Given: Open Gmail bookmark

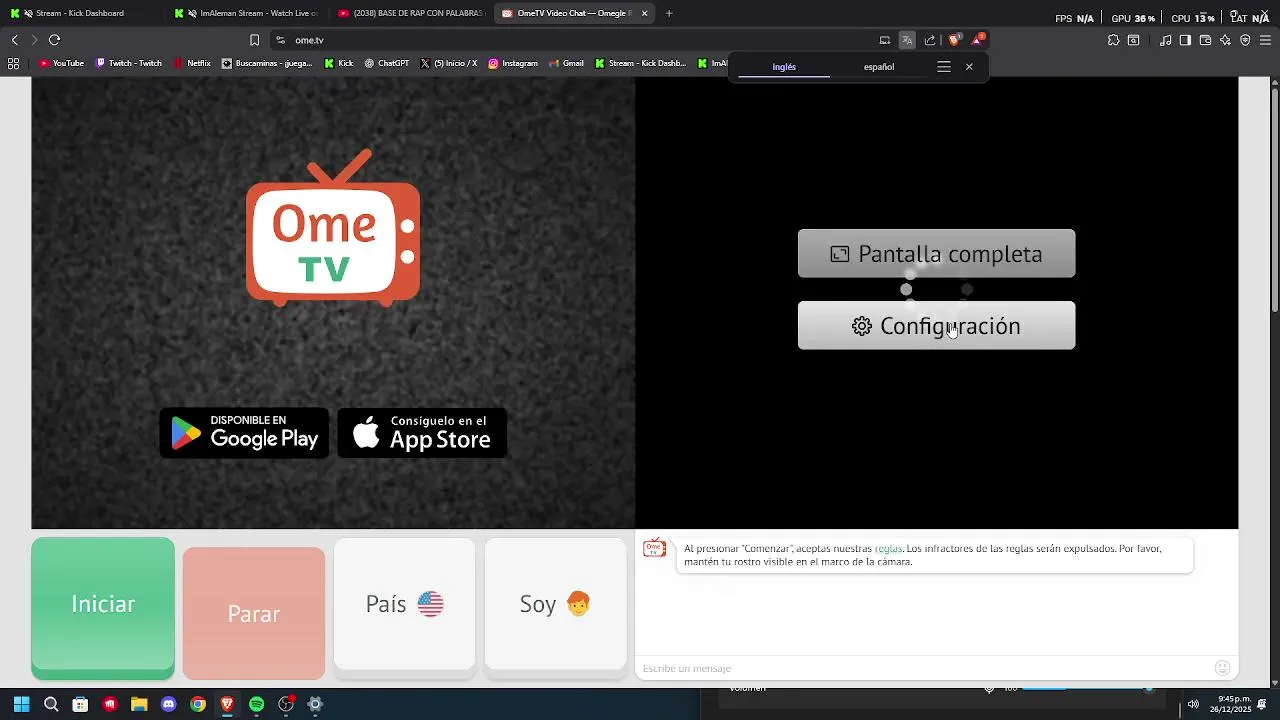Looking at the screenshot, I should point(566,63).
